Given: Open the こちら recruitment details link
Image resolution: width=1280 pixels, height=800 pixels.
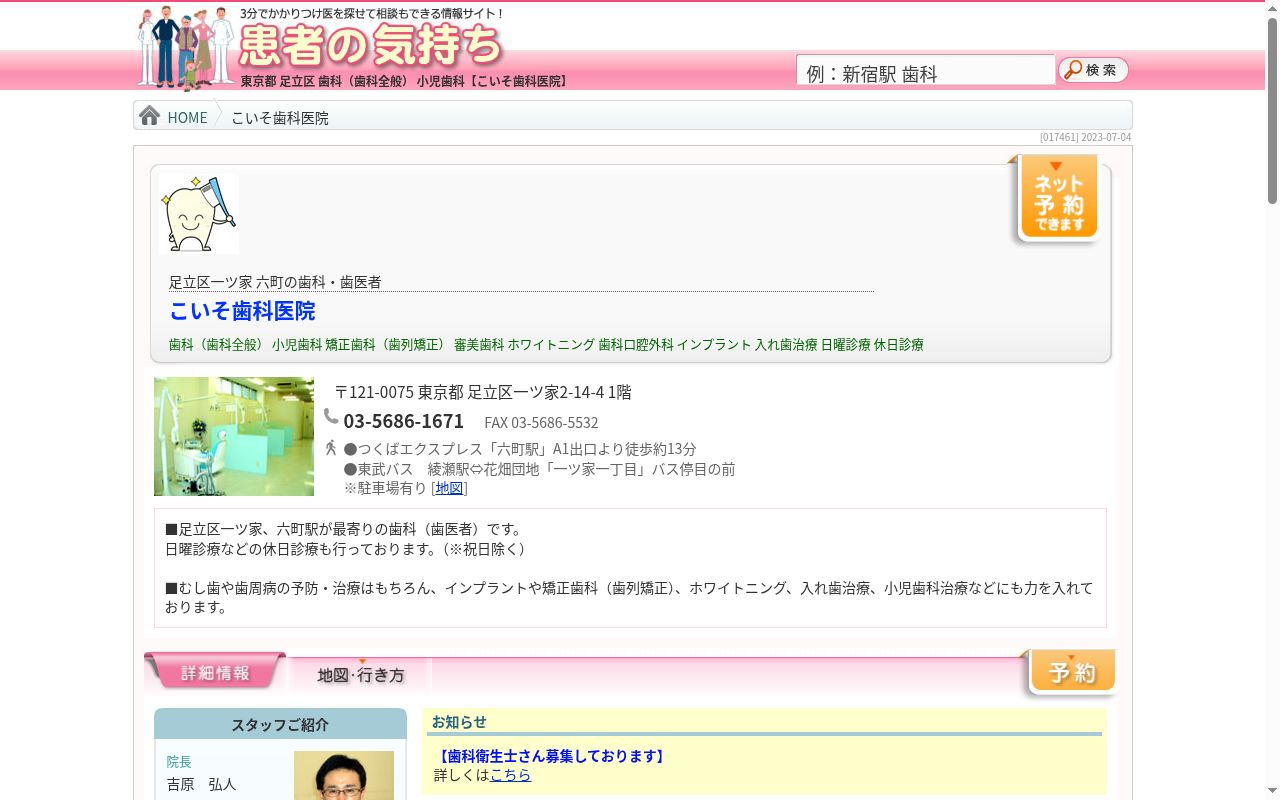Looking at the screenshot, I should 510,775.
